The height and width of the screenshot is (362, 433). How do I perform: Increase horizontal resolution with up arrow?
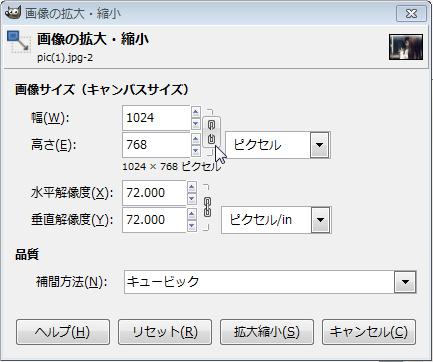click(191, 187)
